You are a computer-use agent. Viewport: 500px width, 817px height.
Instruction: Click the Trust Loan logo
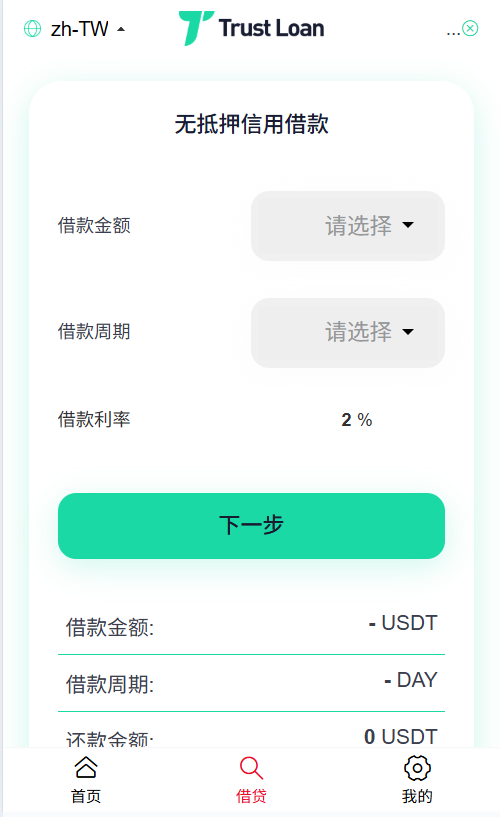click(252, 28)
